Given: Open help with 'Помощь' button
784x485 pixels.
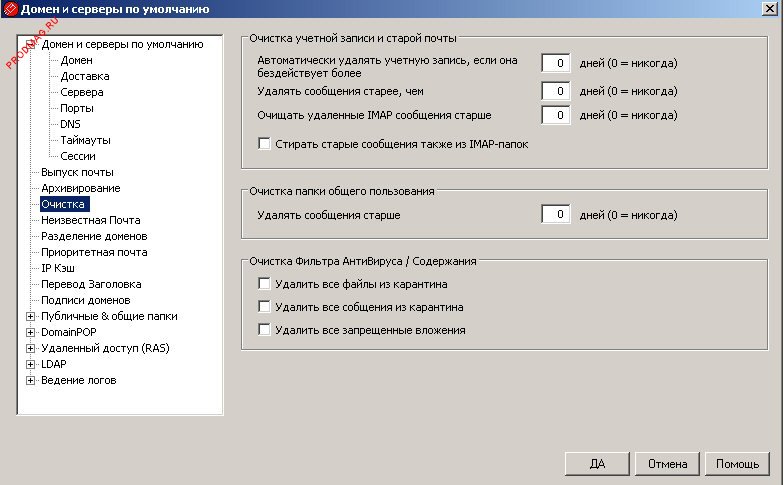Looking at the screenshot, I should (738, 464).
